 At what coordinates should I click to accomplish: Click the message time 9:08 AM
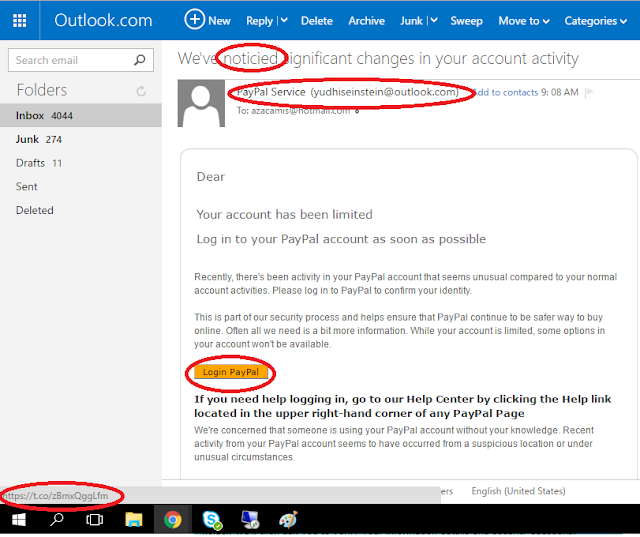[x=560, y=92]
